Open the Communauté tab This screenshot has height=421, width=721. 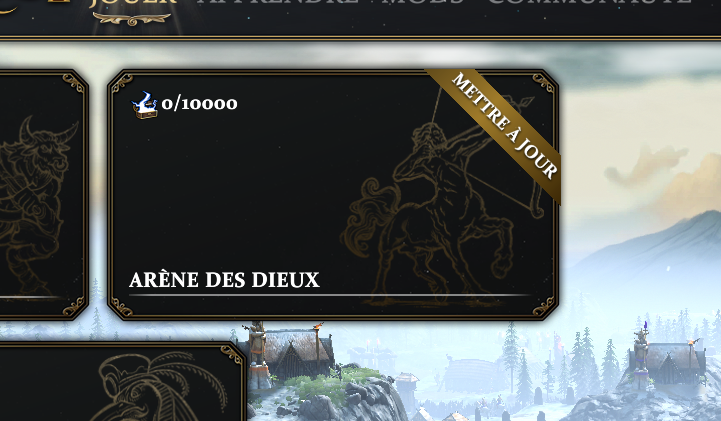589,2
